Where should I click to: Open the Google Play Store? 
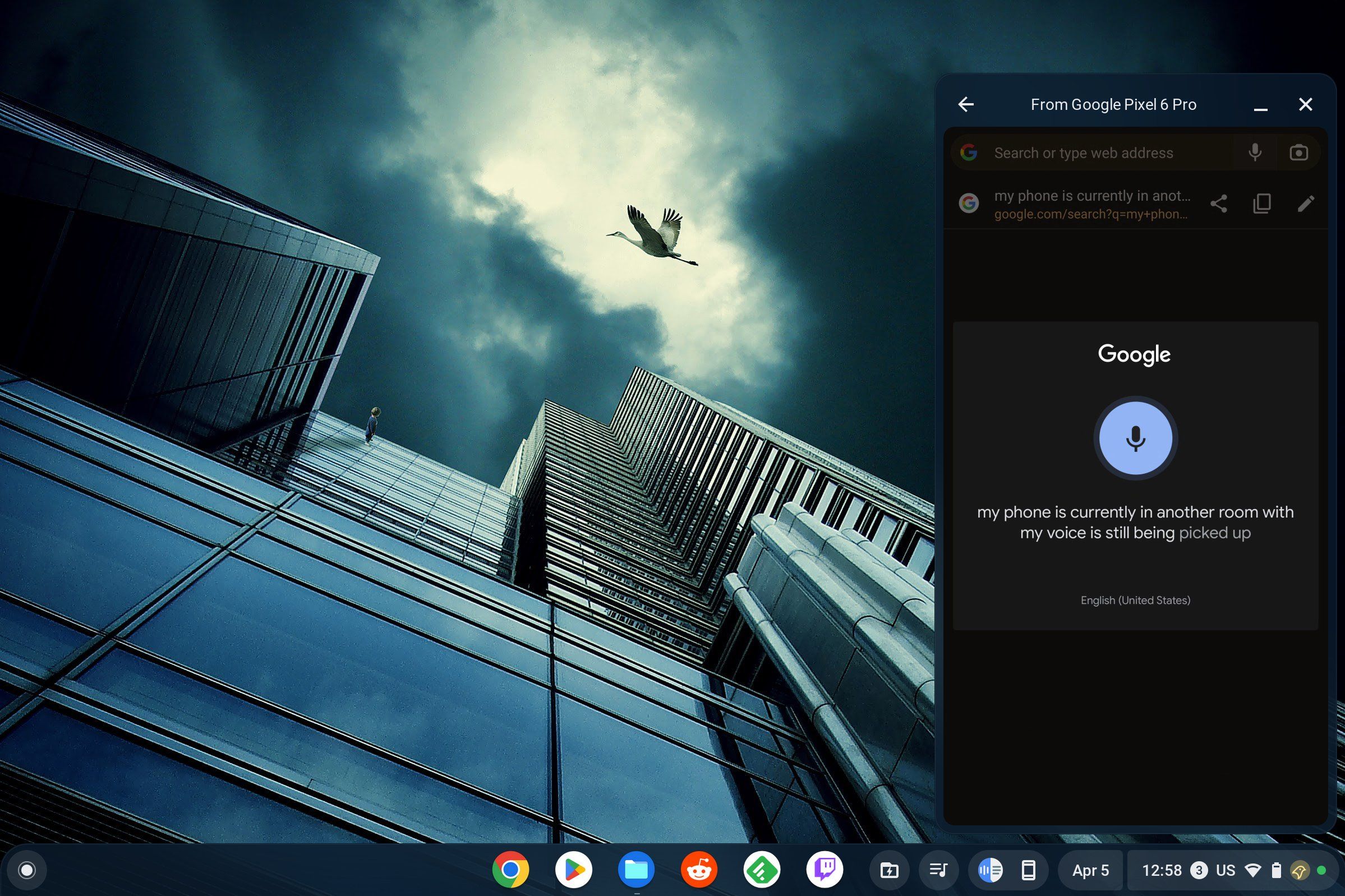coord(575,870)
